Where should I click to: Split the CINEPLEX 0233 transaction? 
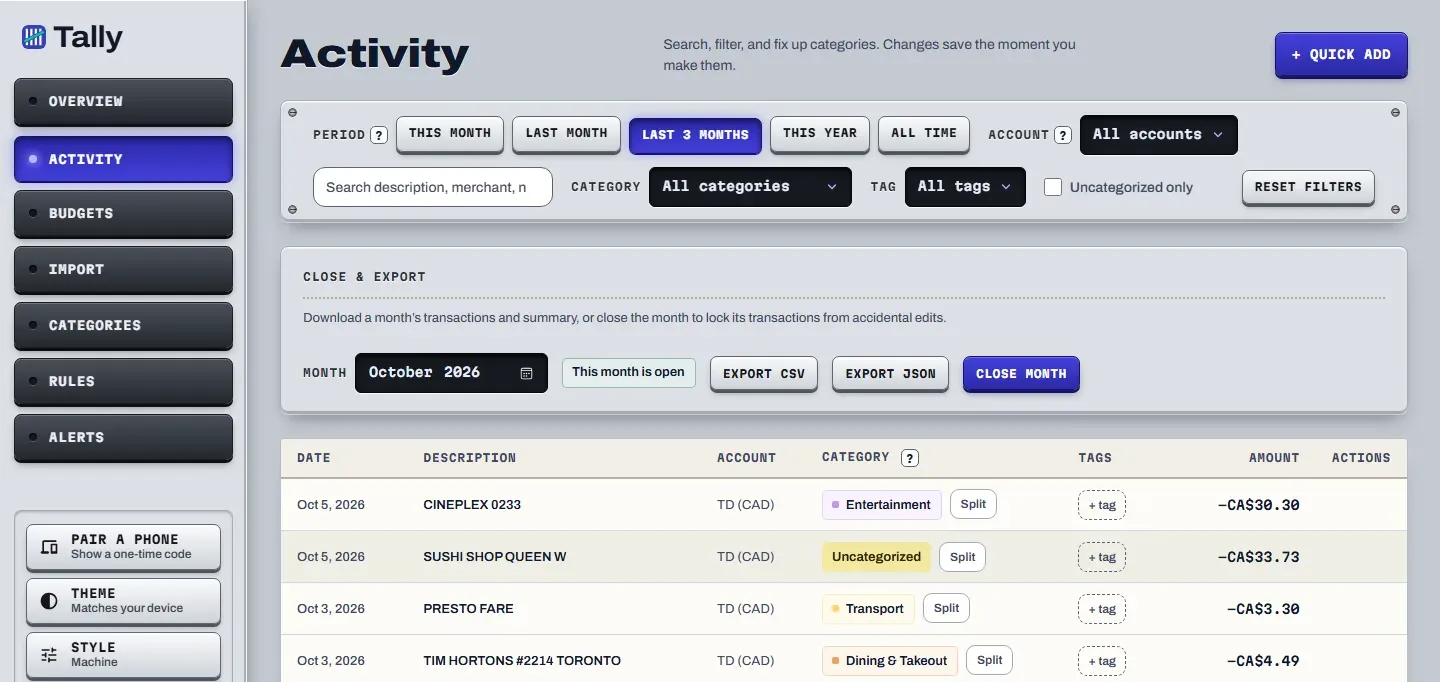(x=973, y=504)
